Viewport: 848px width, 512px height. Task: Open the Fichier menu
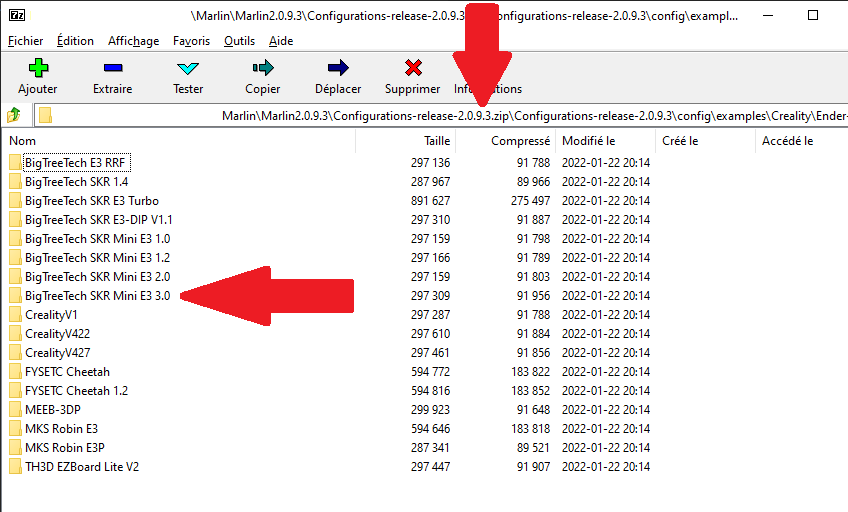click(25, 41)
